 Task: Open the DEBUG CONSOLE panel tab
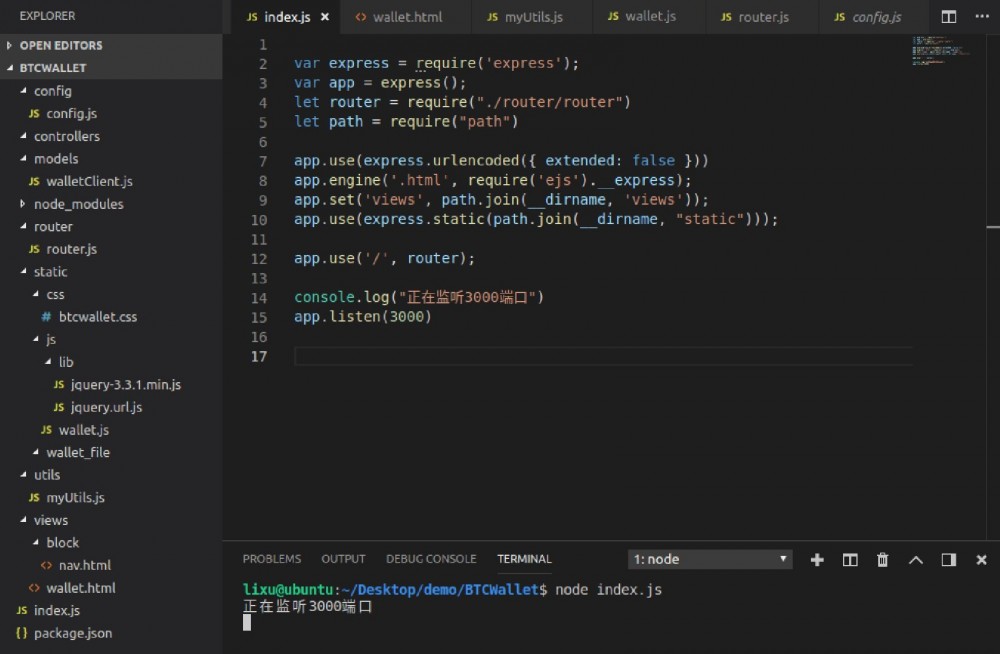[x=431, y=559]
